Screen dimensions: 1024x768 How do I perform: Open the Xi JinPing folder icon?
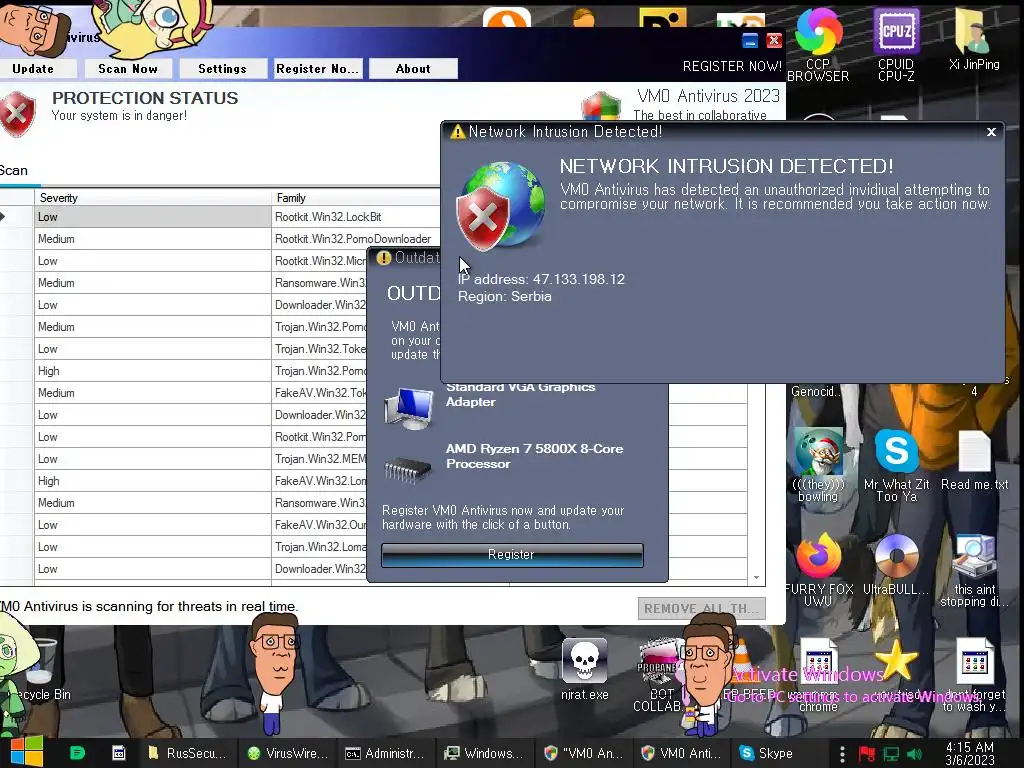pyautogui.click(x=974, y=39)
